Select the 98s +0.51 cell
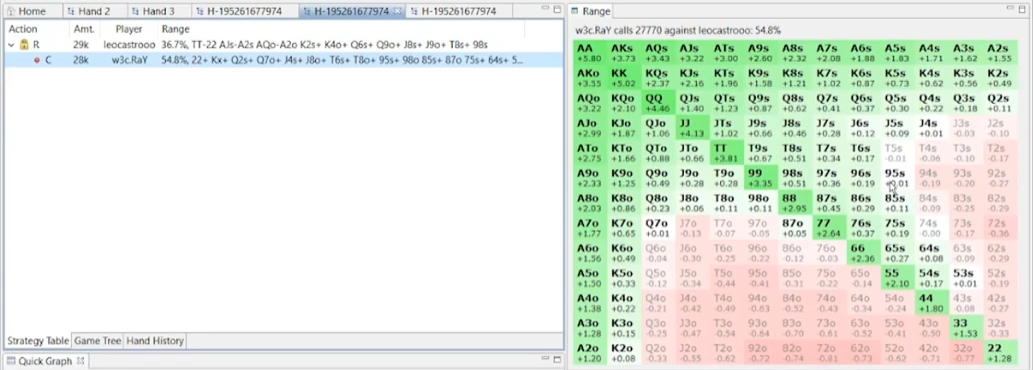The width and height of the screenshot is (1033, 370). point(795,178)
